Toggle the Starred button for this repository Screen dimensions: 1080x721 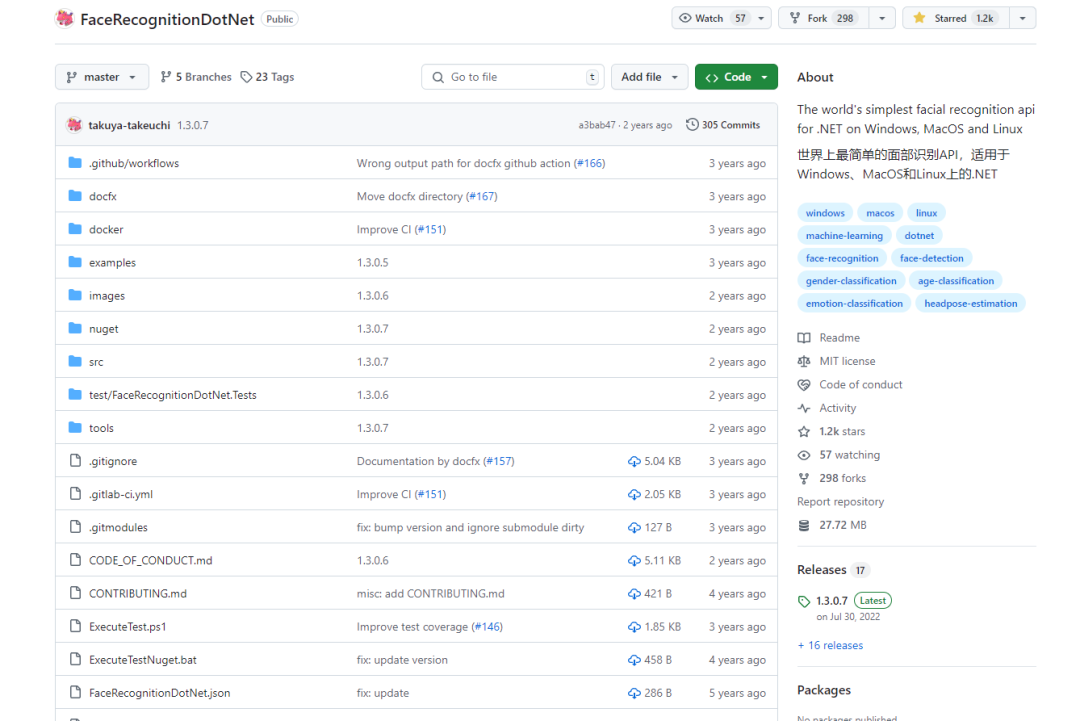[x=955, y=18]
